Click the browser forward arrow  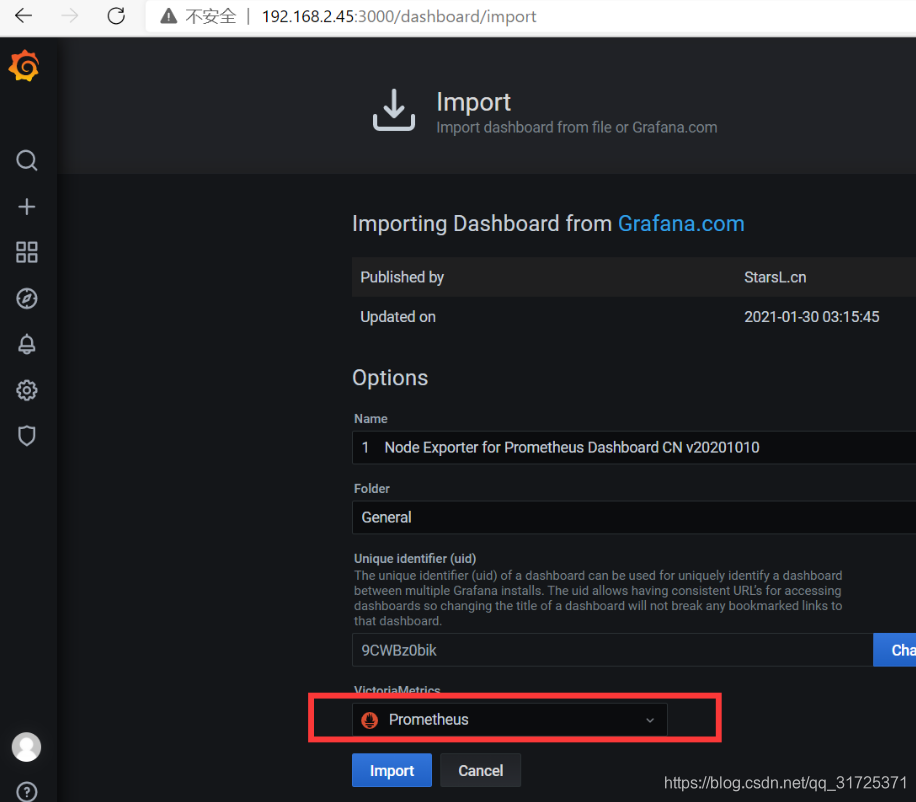click(x=70, y=16)
